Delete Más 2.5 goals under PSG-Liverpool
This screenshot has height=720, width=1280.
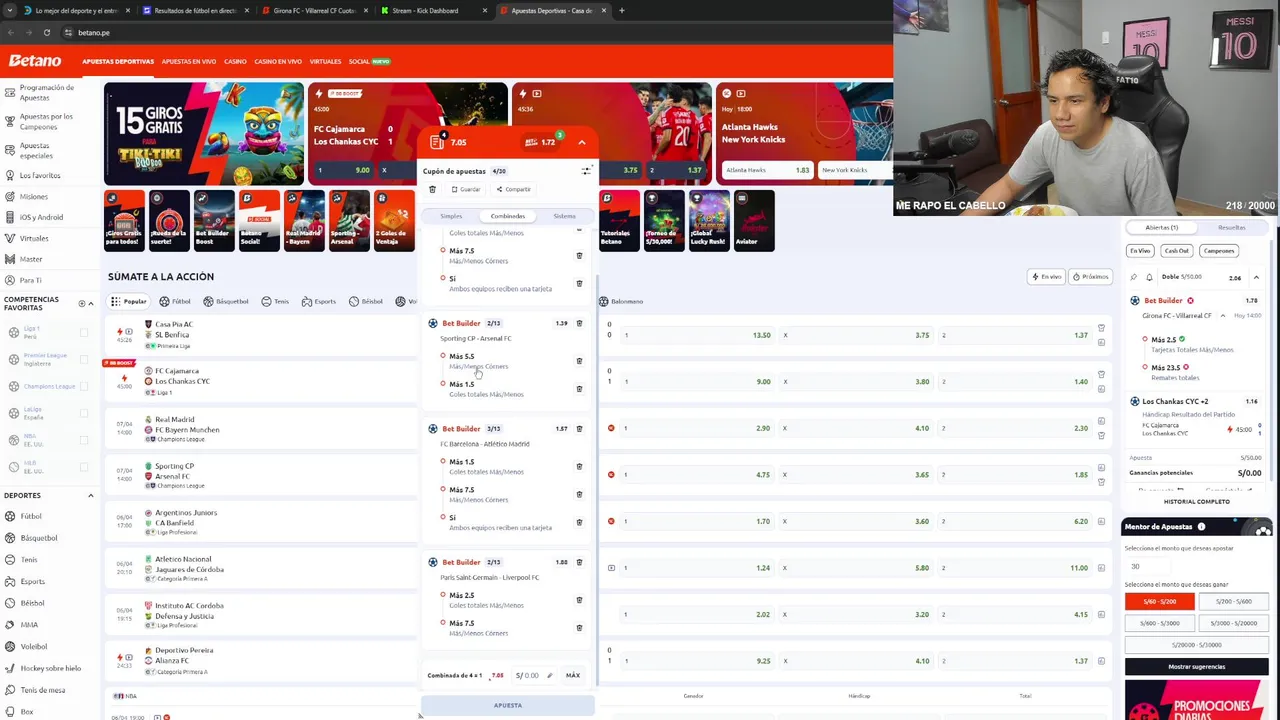click(579, 600)
